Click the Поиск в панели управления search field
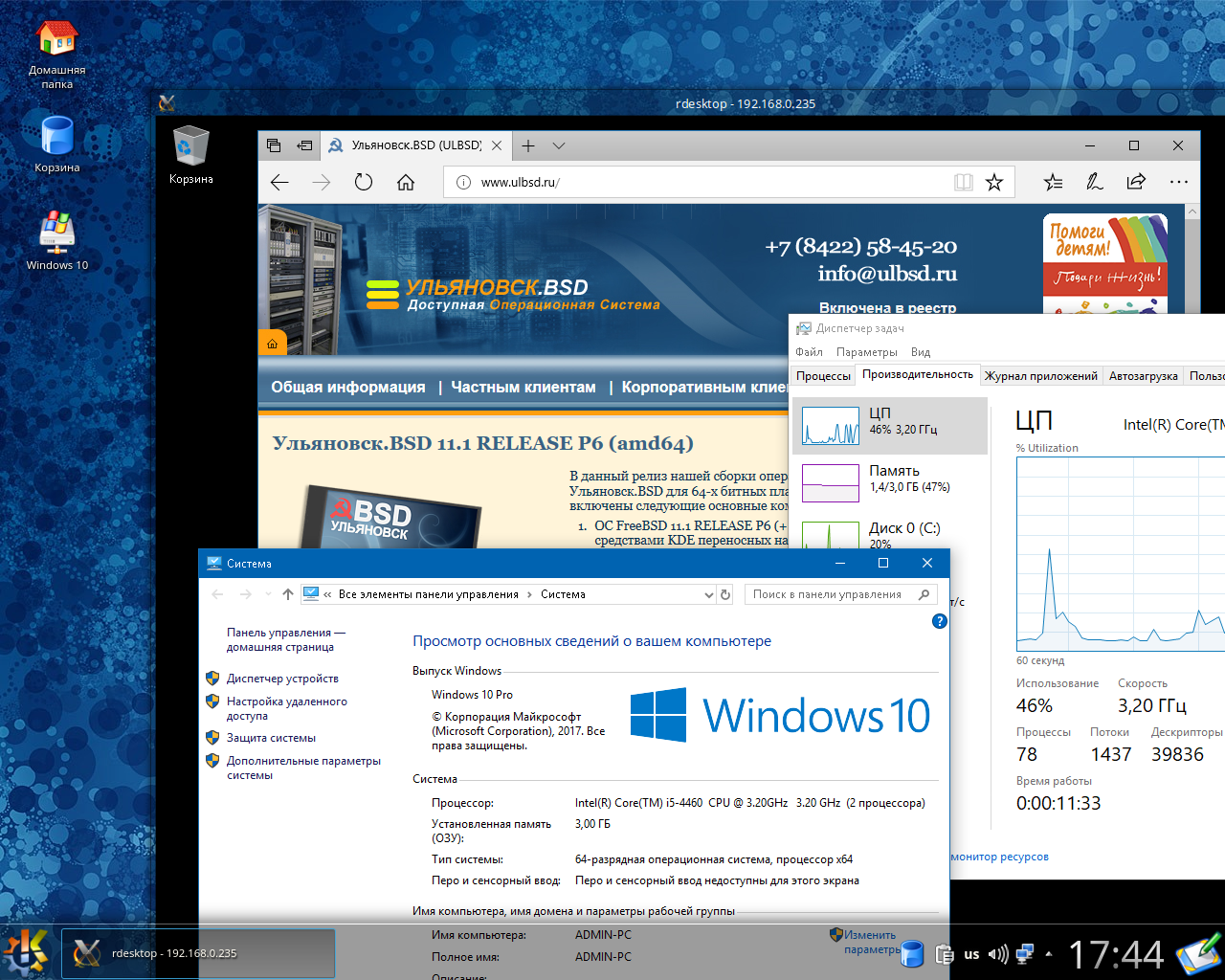 click(833, 594)
